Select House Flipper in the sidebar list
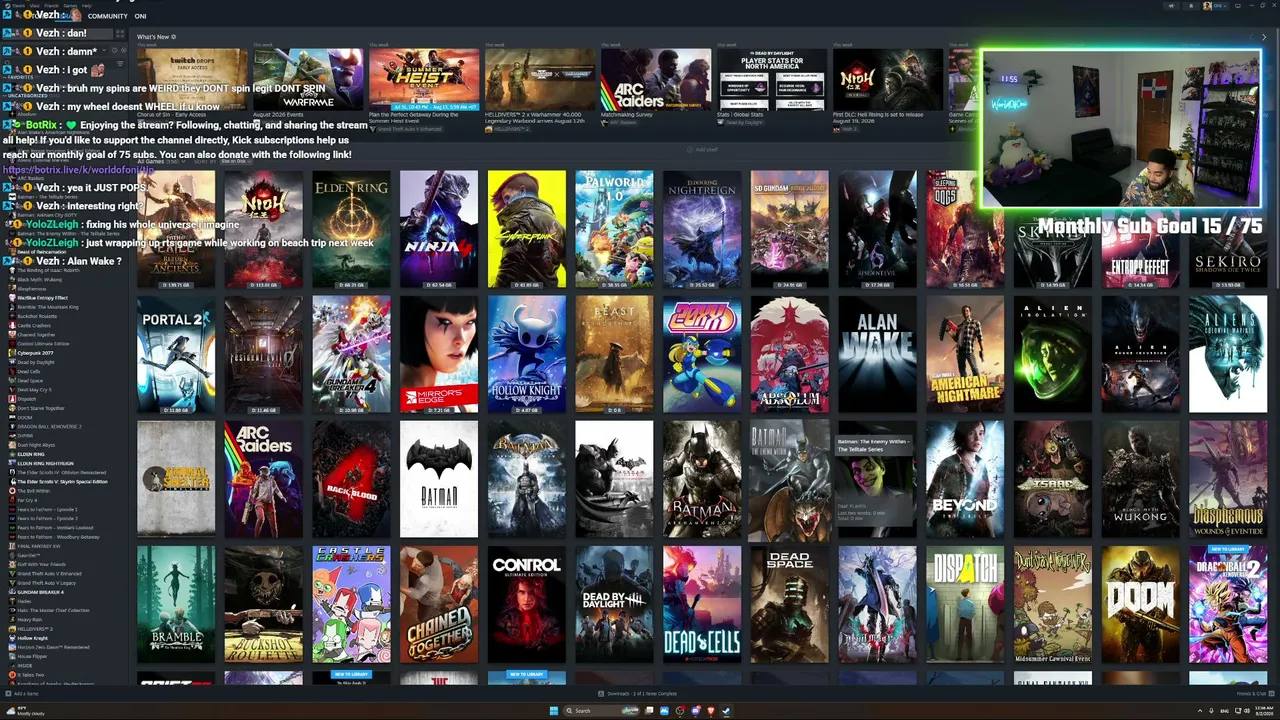1280x720 pixels. 33,656
